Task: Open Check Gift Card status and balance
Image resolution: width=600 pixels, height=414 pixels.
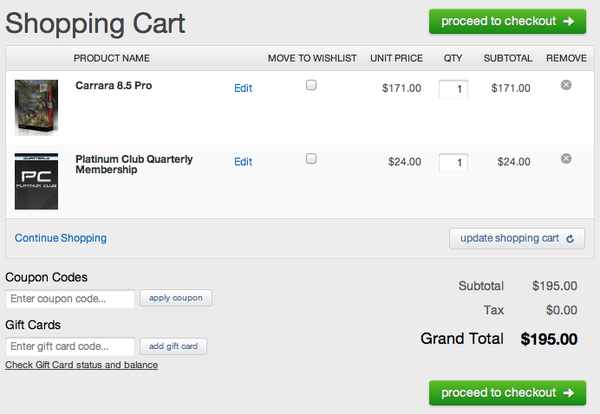Action: click(81, 365)
